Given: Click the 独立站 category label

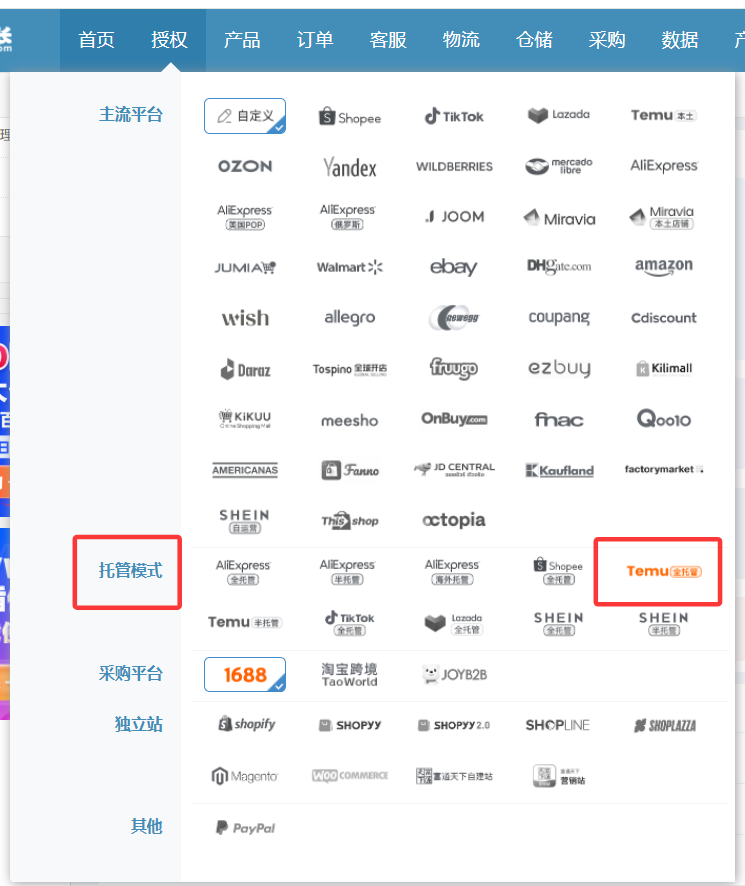Looking at the screenshot, I should tap(138, 724).
